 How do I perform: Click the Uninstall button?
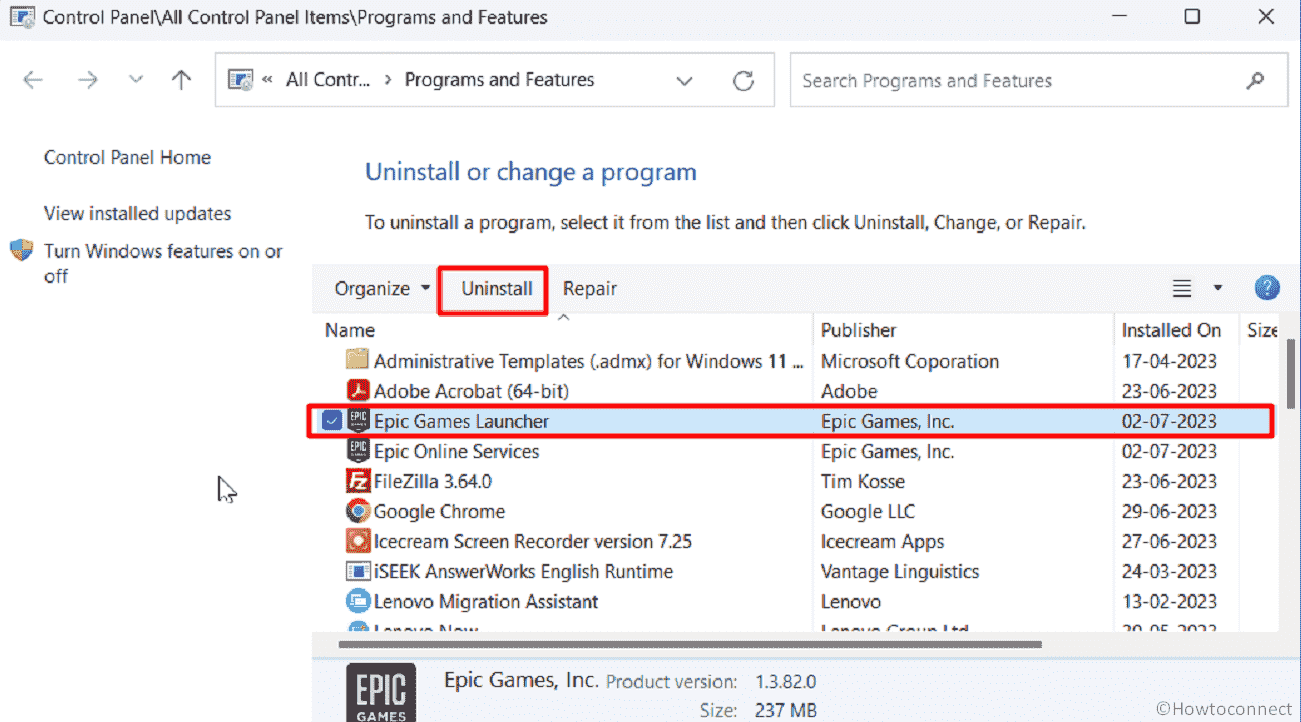pos(496,289)
